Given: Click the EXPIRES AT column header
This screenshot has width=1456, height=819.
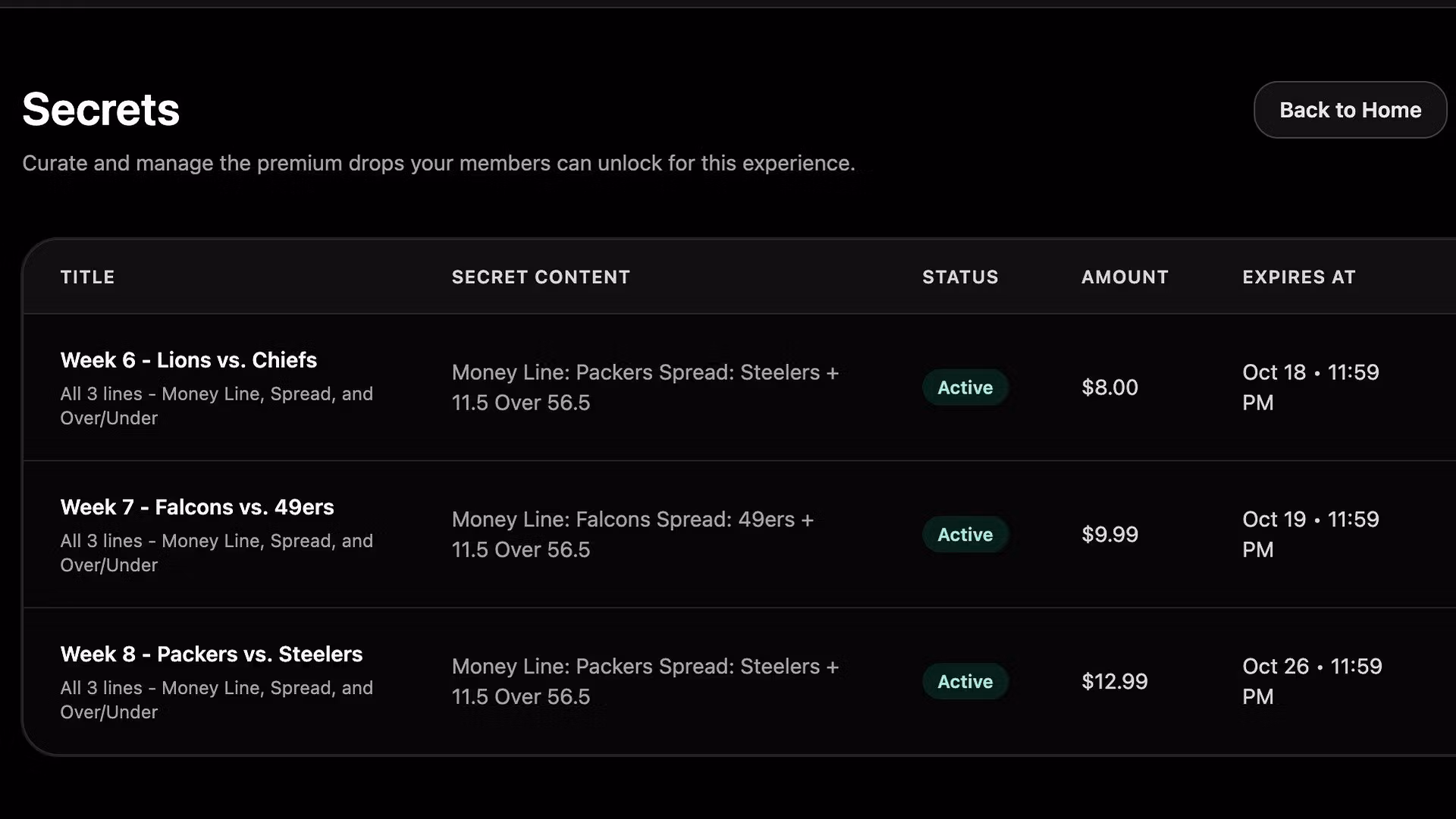Looking at the screenshot, I should click(x=1298, y=278).
